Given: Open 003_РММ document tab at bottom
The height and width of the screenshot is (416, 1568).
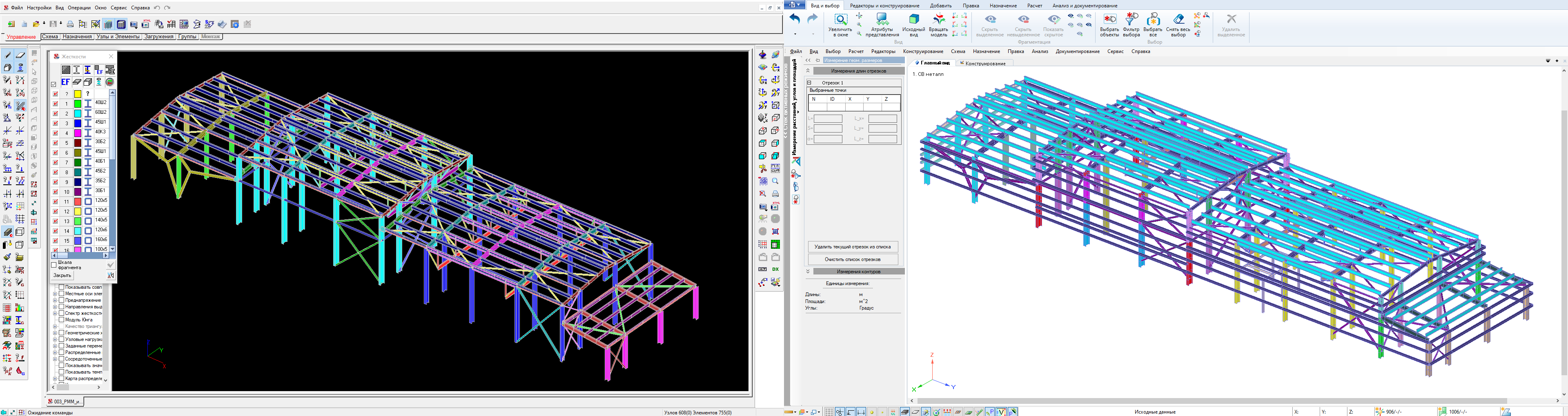Looking at the screenshot, I should click(65, 401).
